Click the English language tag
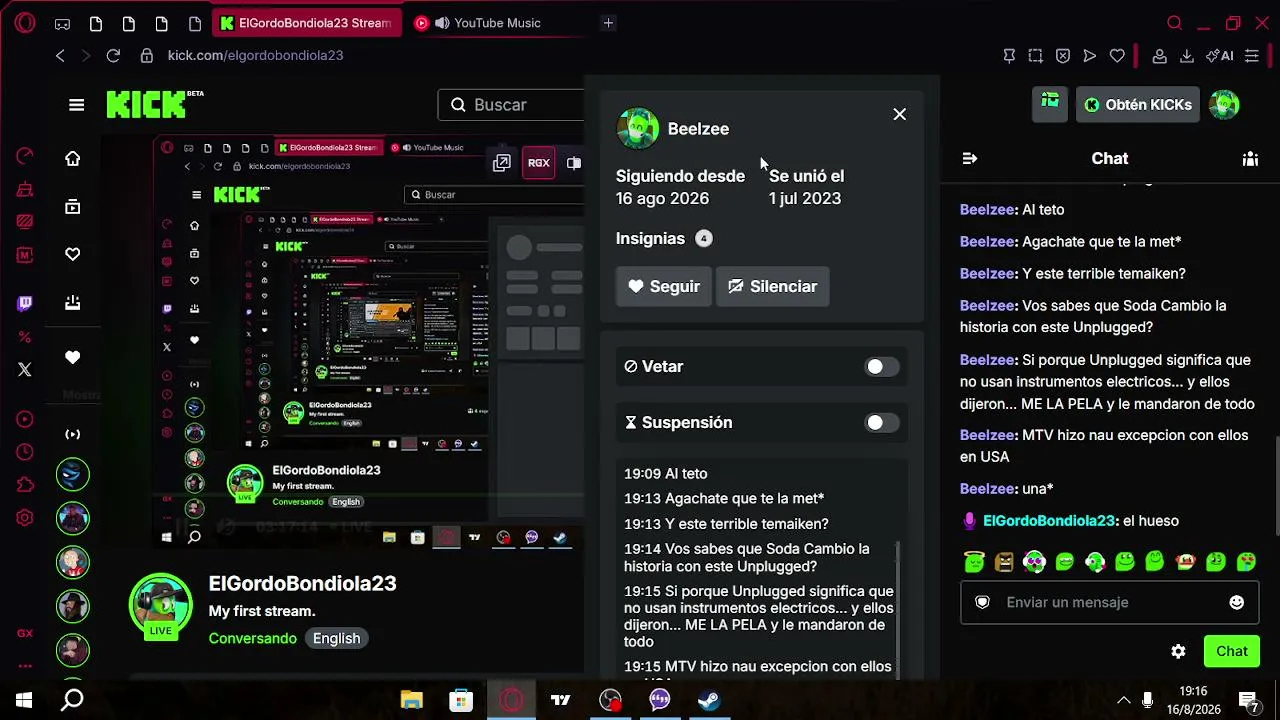 click(x=336, y=638)
